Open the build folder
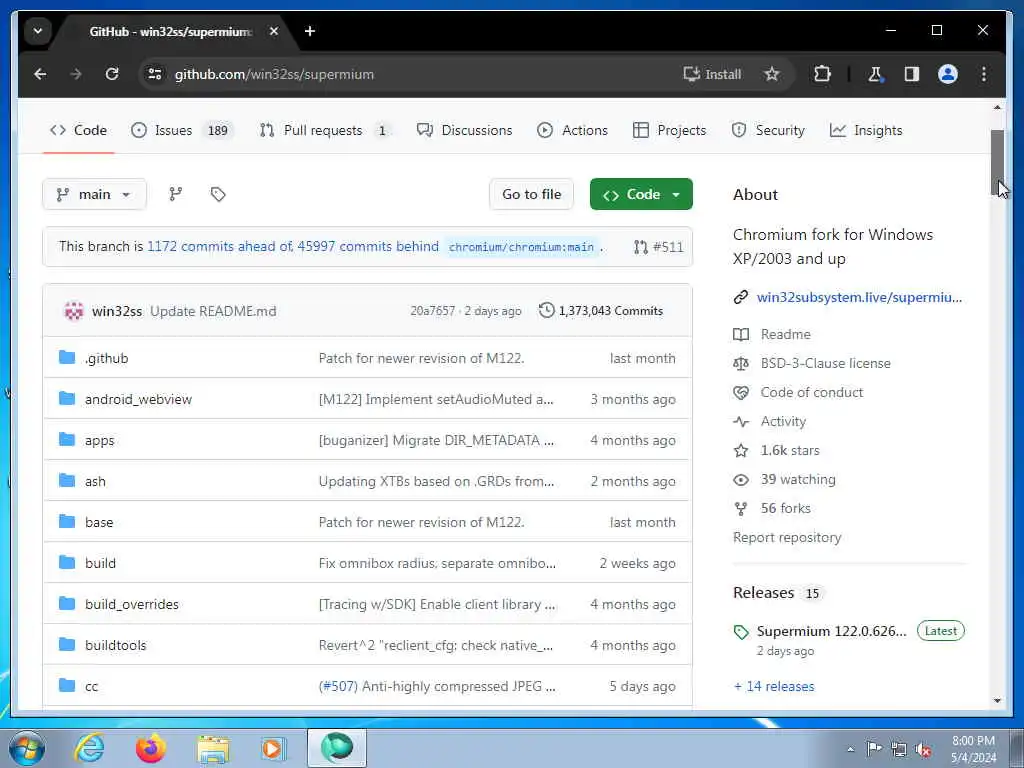 pos(101,564)
